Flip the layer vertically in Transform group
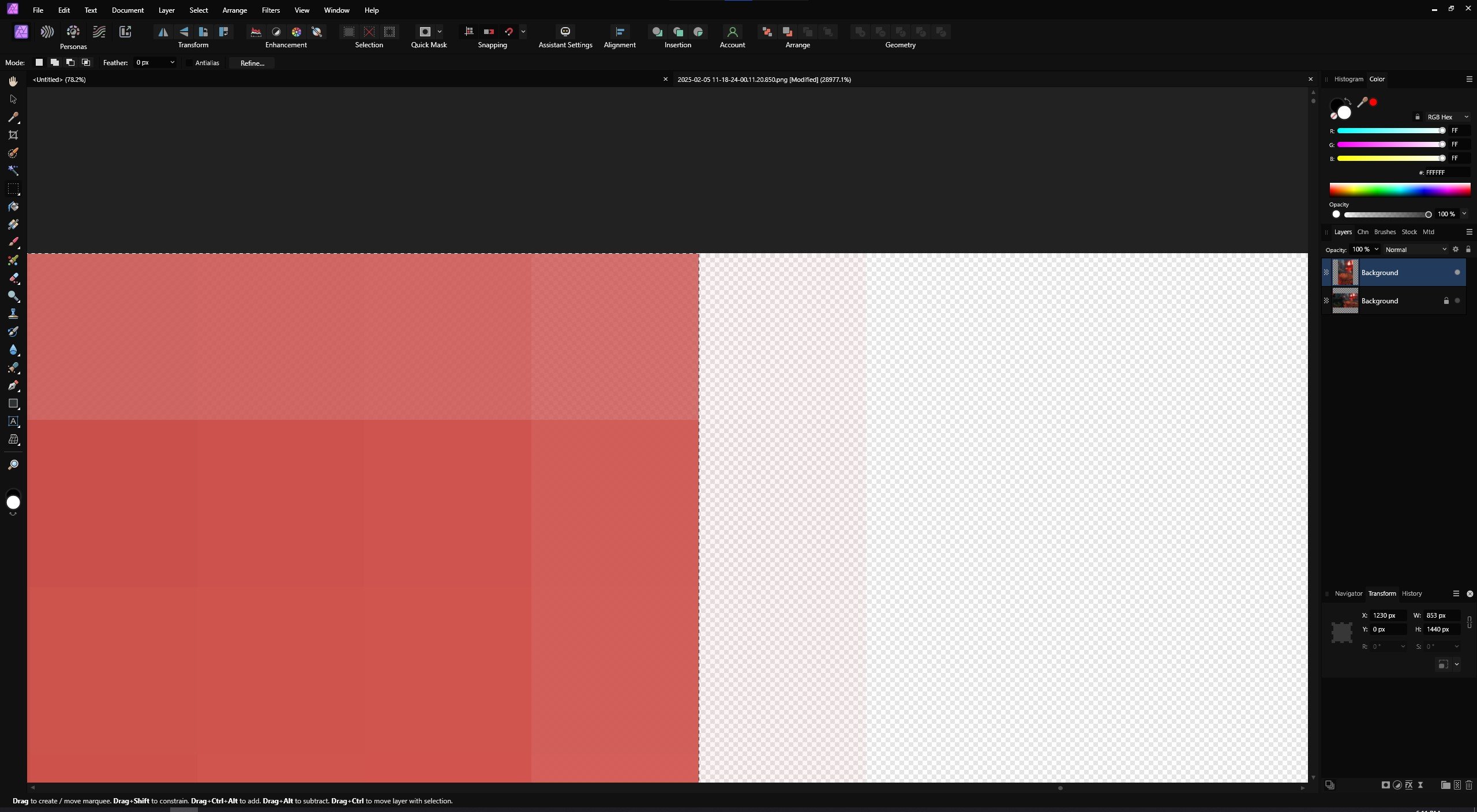The width and height of the screenshot is (1477, 812). (x=183, y=32)
